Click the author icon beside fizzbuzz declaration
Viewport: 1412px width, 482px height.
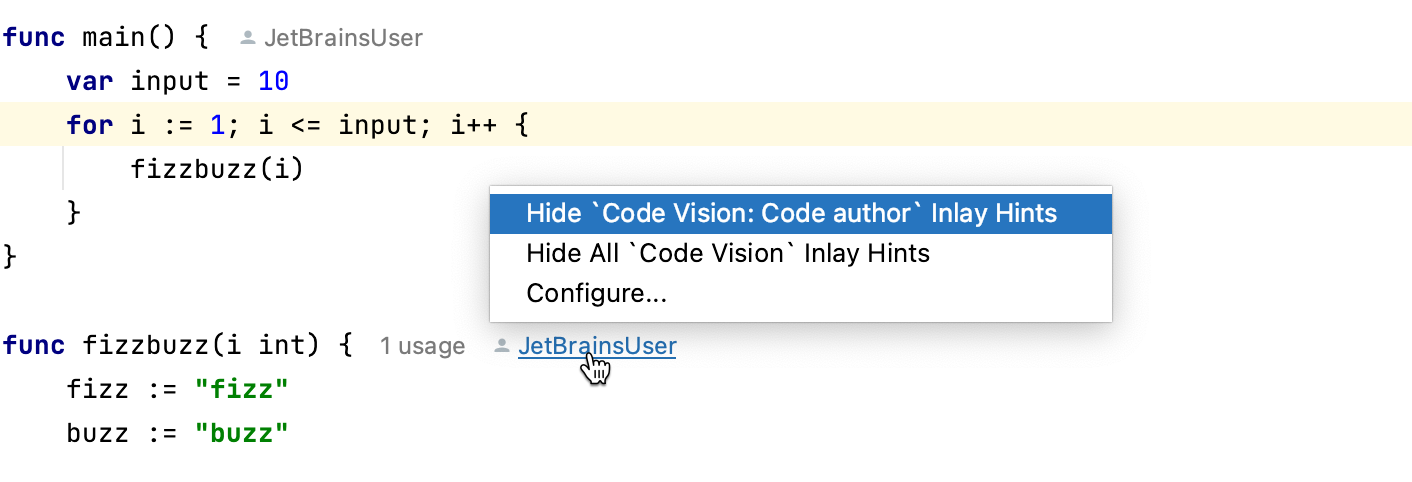point(502,347)
